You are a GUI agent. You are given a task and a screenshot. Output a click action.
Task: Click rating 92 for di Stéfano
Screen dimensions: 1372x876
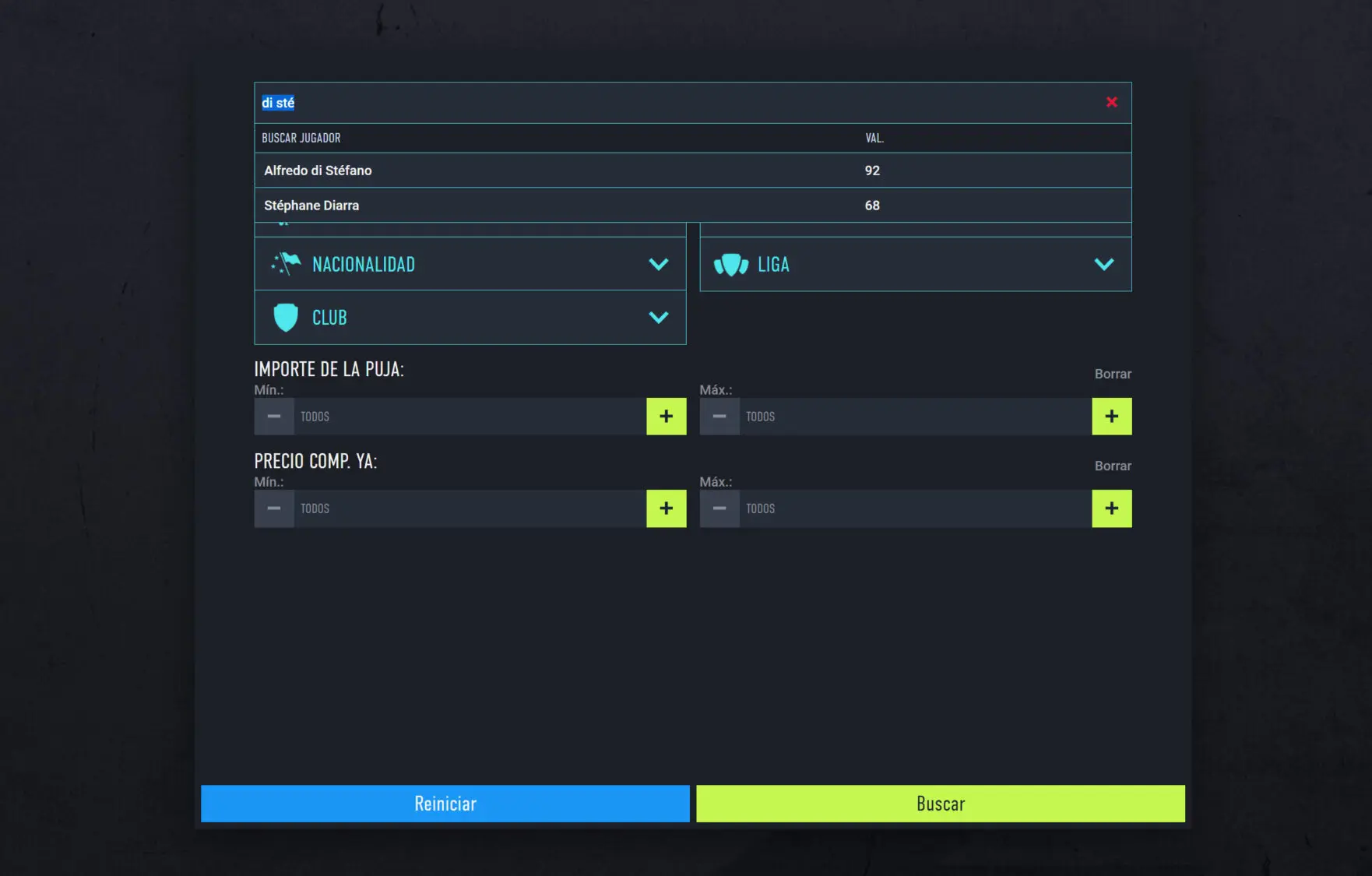(872, 171)
